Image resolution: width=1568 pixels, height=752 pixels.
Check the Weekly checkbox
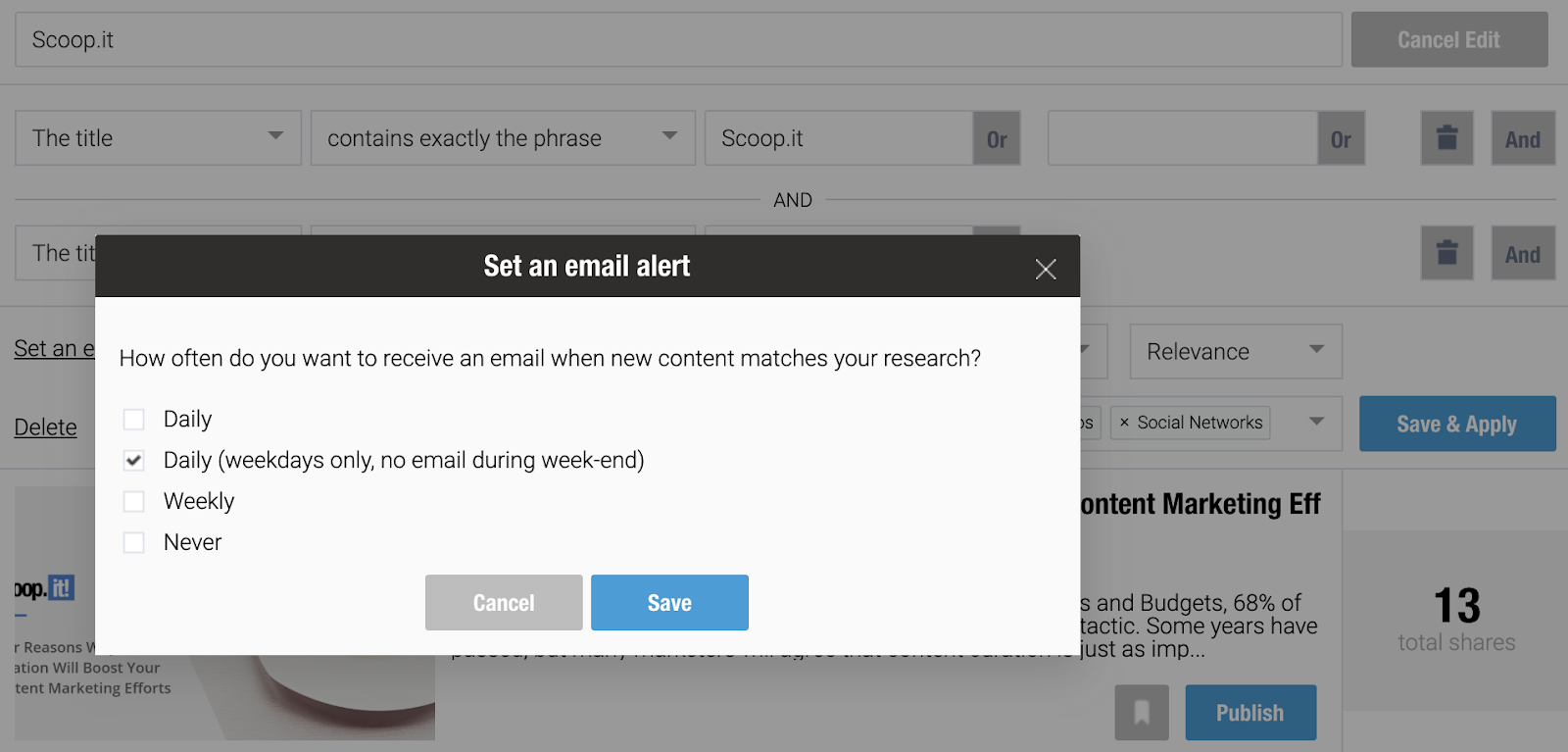[x=134, y=502]
